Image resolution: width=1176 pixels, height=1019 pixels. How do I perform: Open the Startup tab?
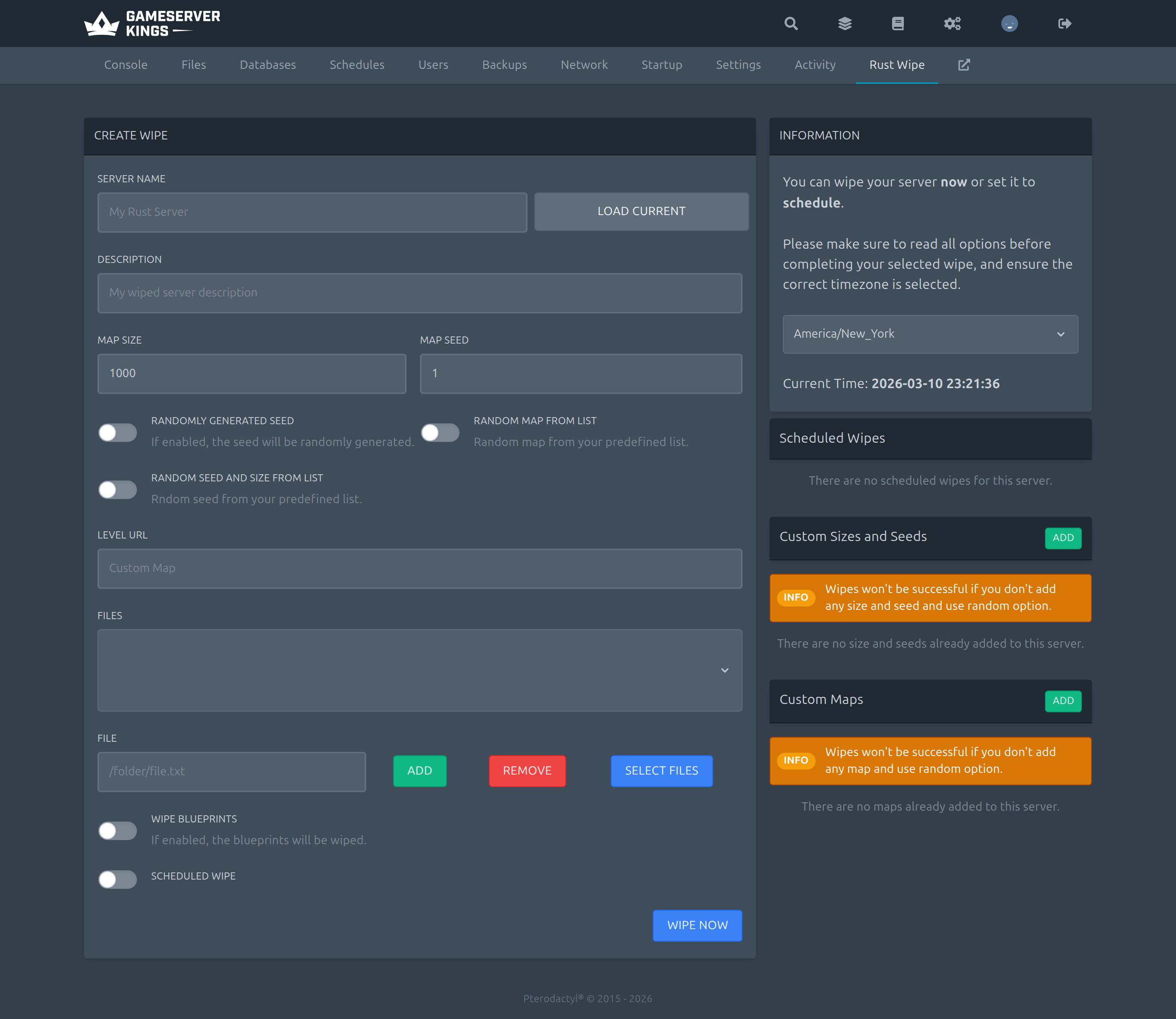pyautogui.click(x=661, y=65)
